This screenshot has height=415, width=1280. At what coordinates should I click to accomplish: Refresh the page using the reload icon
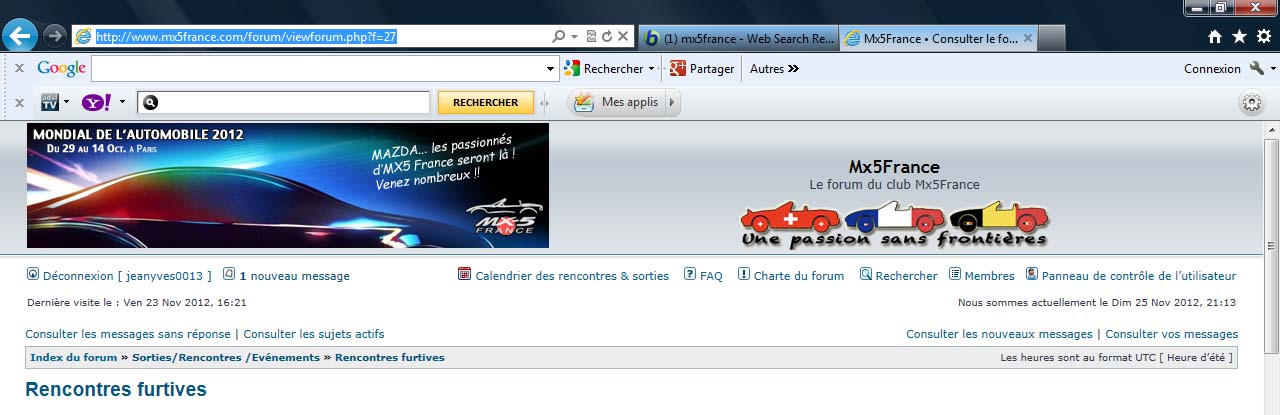(x=607, y=36)
